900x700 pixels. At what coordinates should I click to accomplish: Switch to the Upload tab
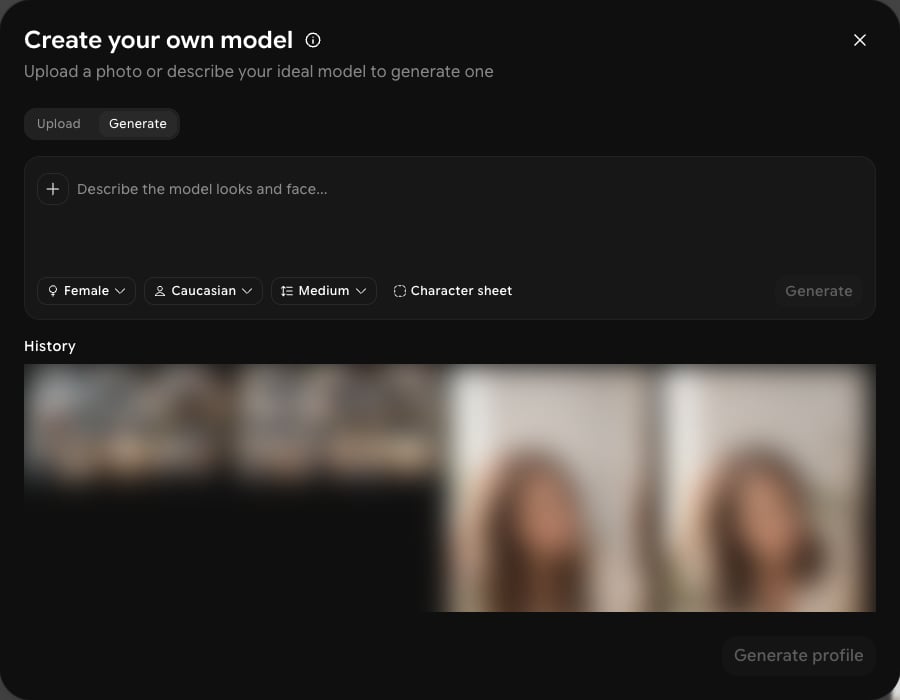(x=59, y=124)
